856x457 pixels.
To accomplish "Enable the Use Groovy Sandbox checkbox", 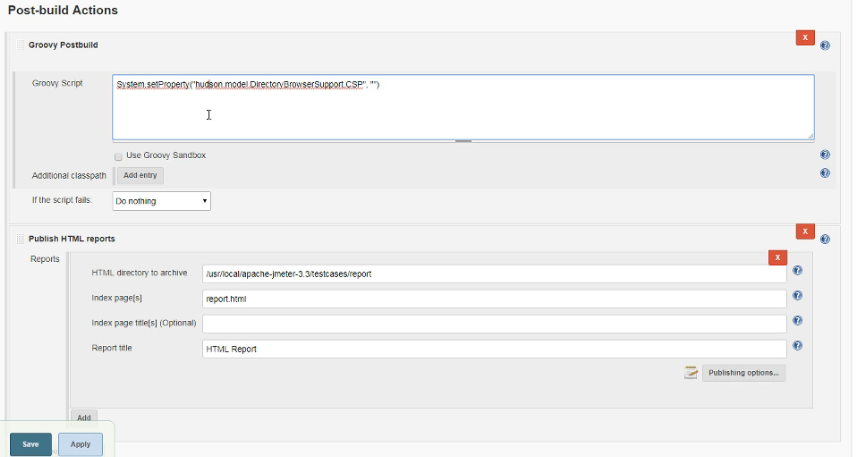I will [118, 156].
